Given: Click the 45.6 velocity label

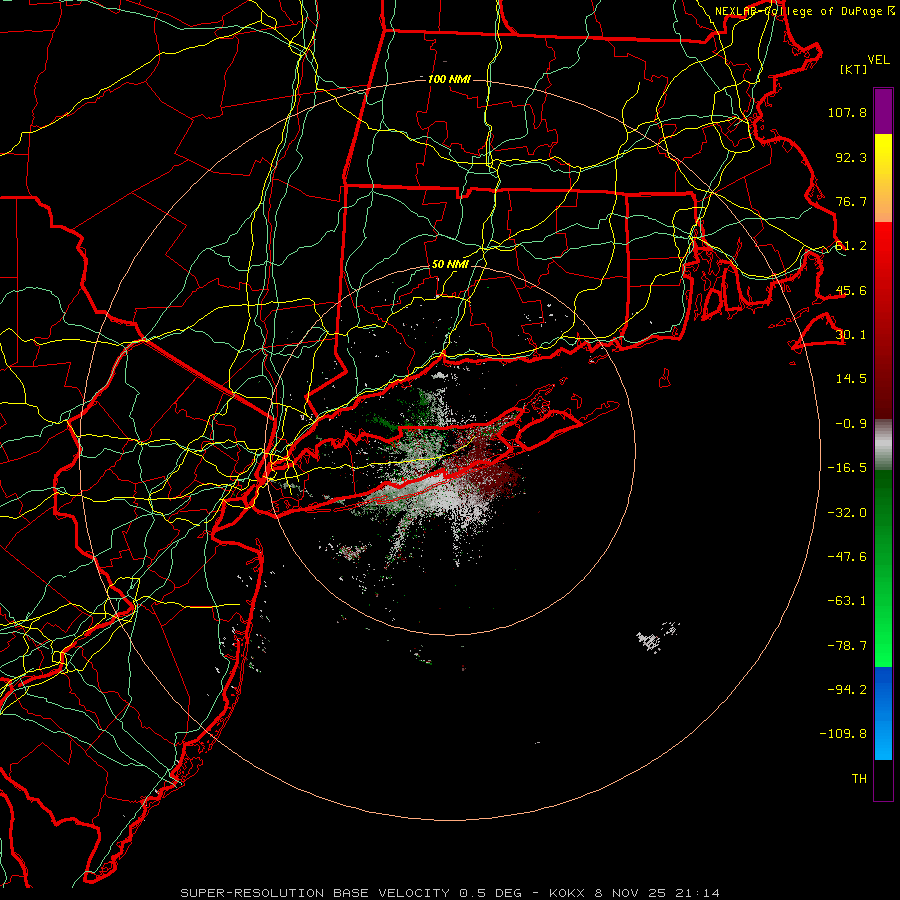Looking at the screenshot, I should coord(851,290).
